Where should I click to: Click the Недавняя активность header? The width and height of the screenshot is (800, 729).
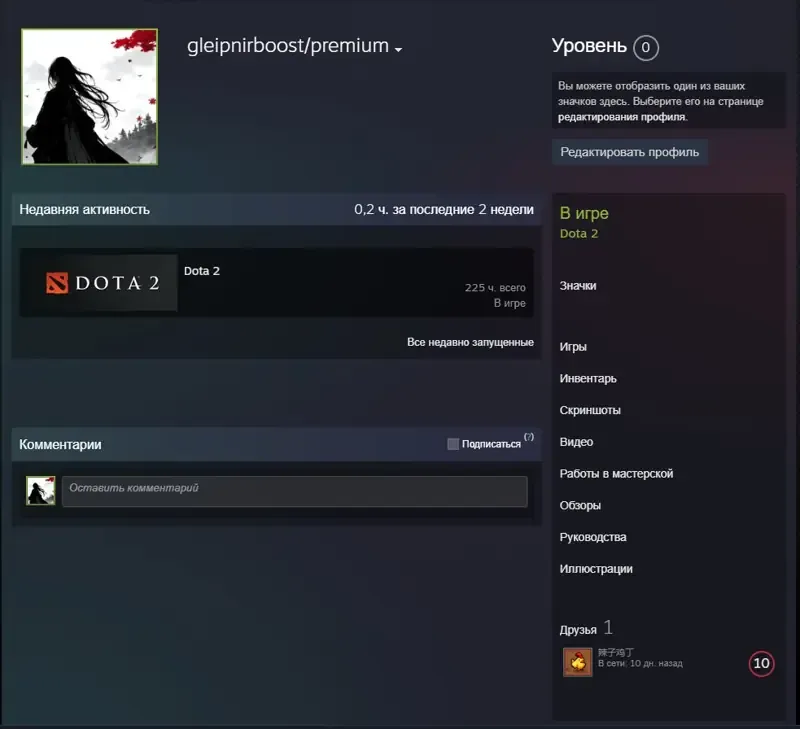[84, 210]
